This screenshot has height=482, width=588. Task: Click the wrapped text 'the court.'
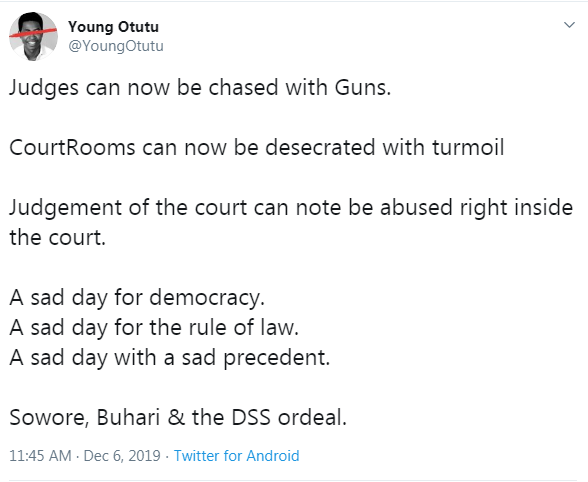point(57,238)
